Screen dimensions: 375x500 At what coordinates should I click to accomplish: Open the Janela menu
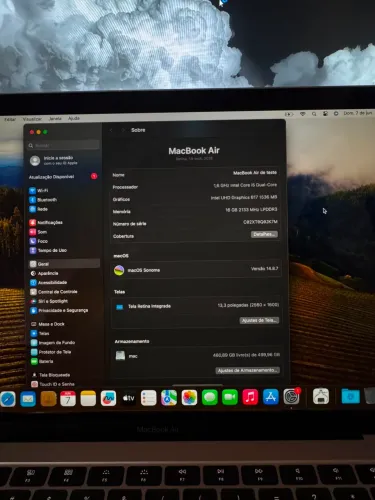click(55, 118)
